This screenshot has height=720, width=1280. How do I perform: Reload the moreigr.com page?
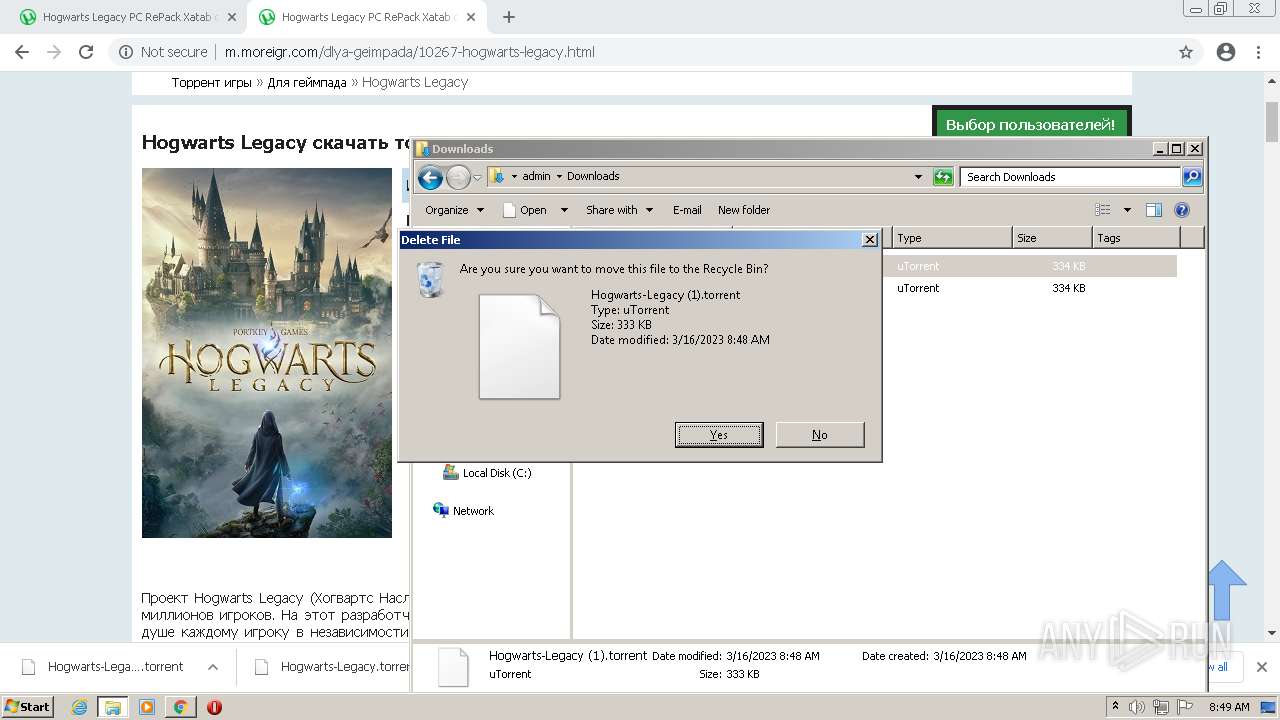86,52
